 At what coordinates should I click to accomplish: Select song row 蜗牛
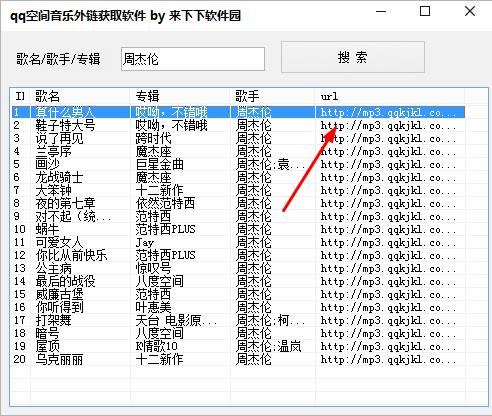(x=238, y=230)
